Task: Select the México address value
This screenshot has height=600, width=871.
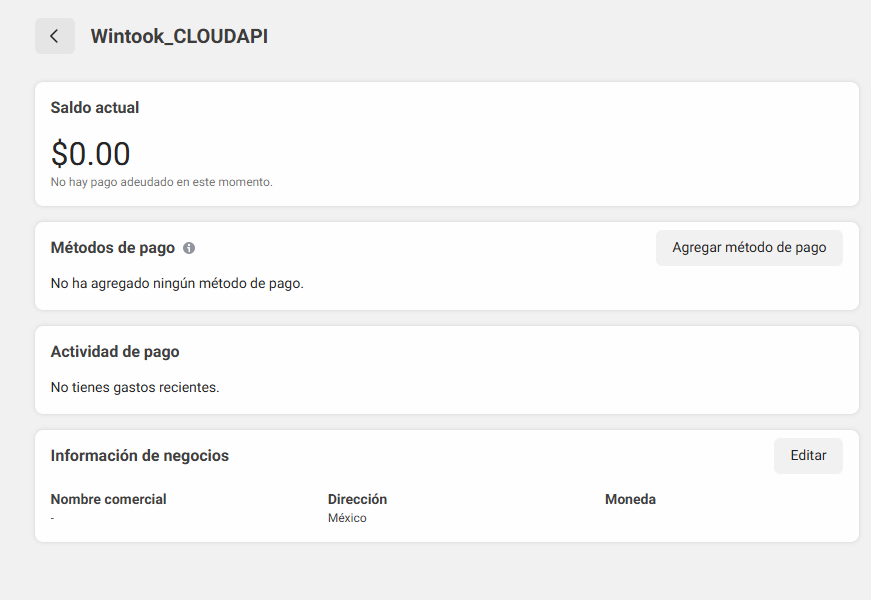Action: point(347,518)
